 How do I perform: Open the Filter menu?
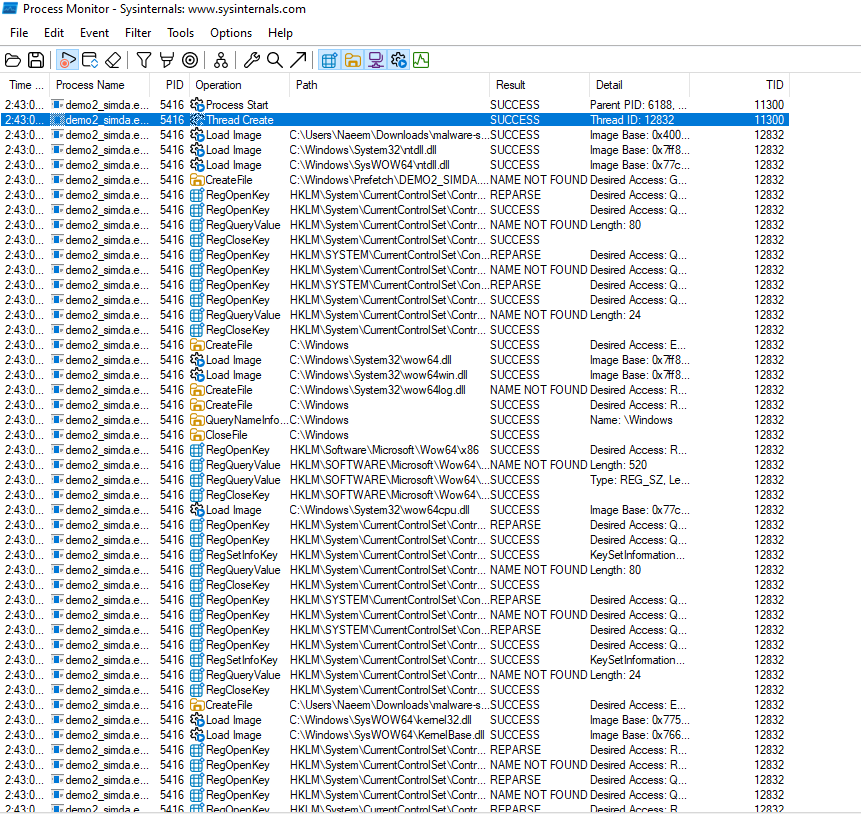tap(138, 33)
